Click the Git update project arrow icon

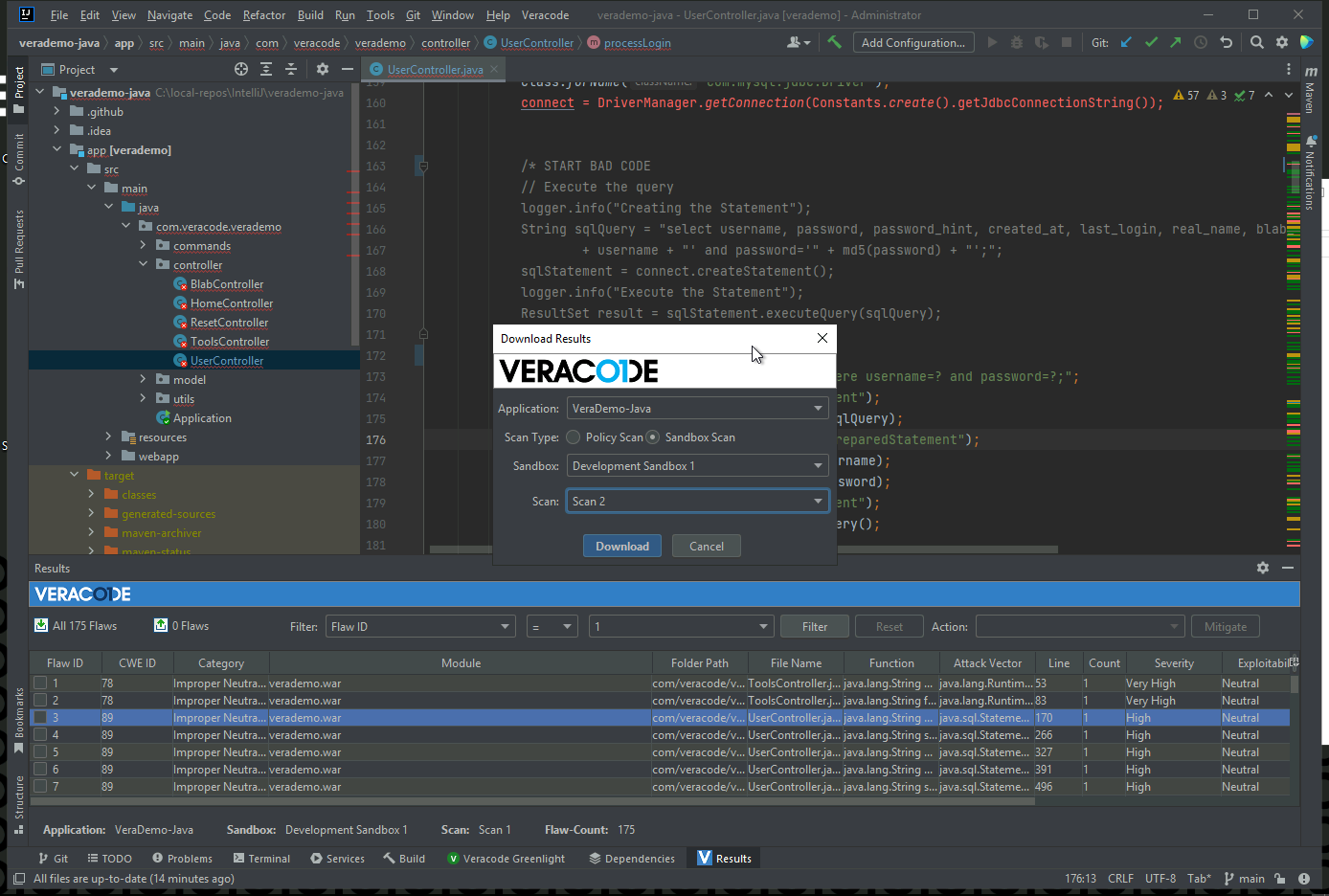(x=1127, y=42)
